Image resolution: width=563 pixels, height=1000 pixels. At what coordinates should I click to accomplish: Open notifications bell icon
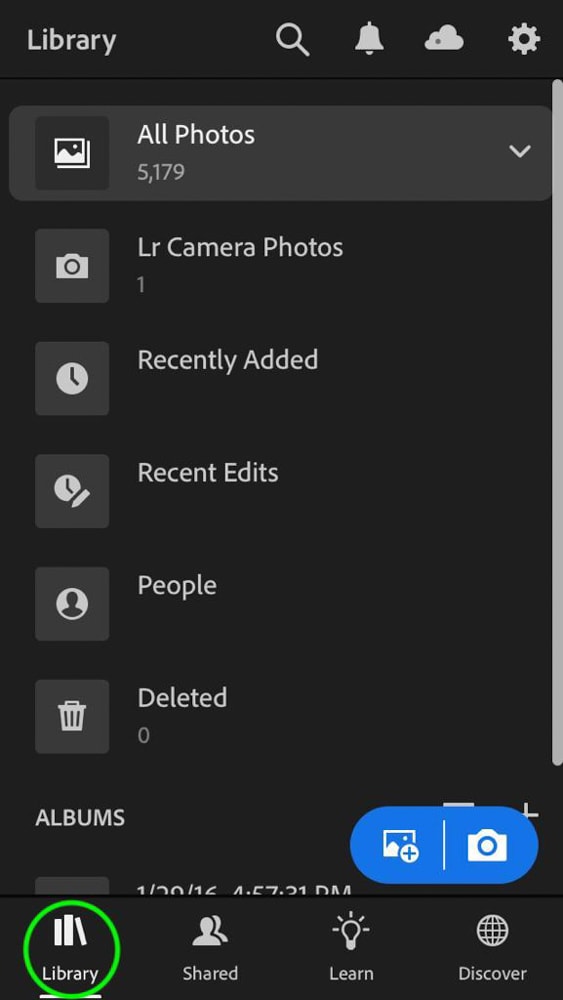click(x=369, y=40)
